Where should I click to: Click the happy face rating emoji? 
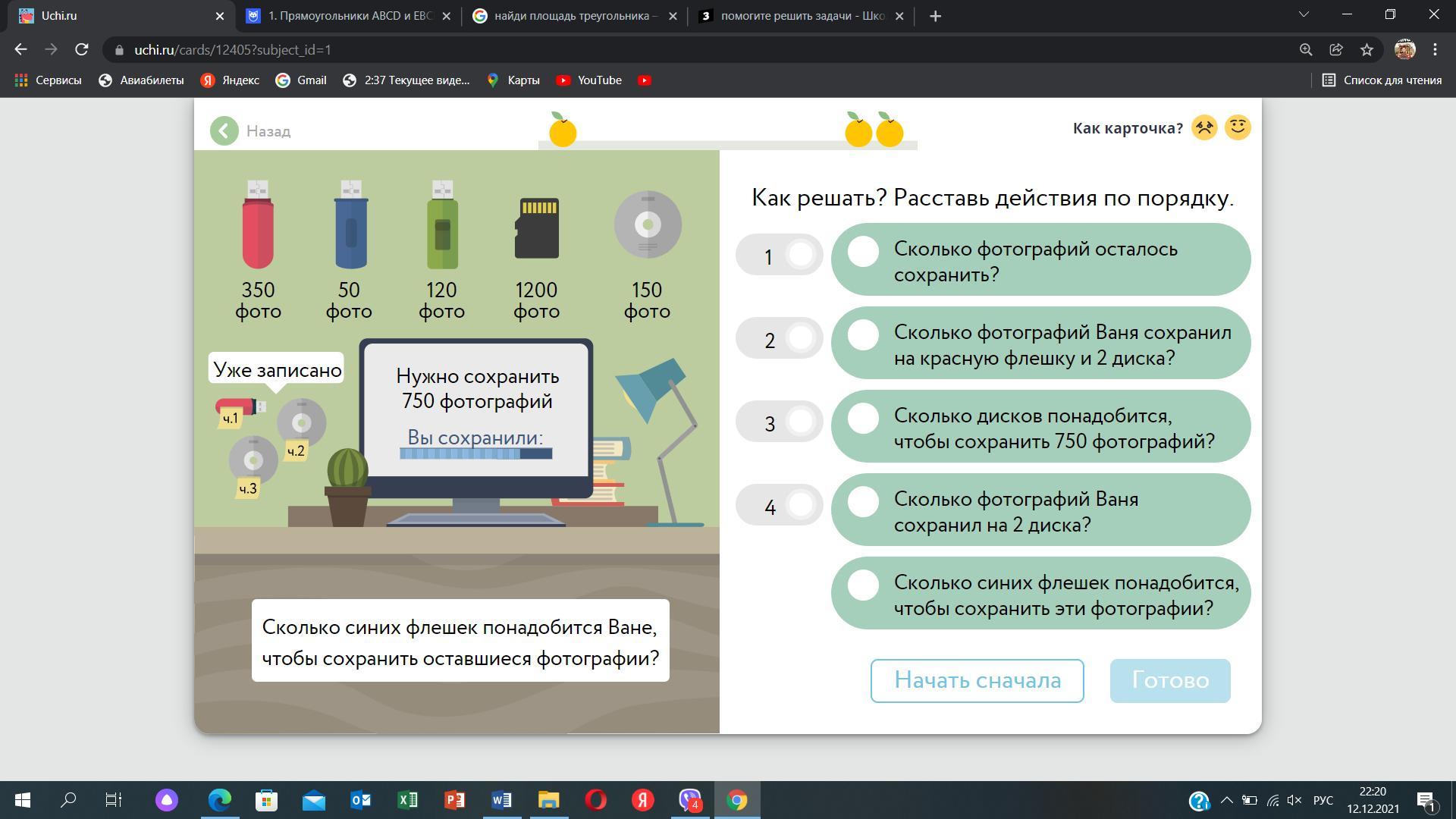coord(1238,127)
